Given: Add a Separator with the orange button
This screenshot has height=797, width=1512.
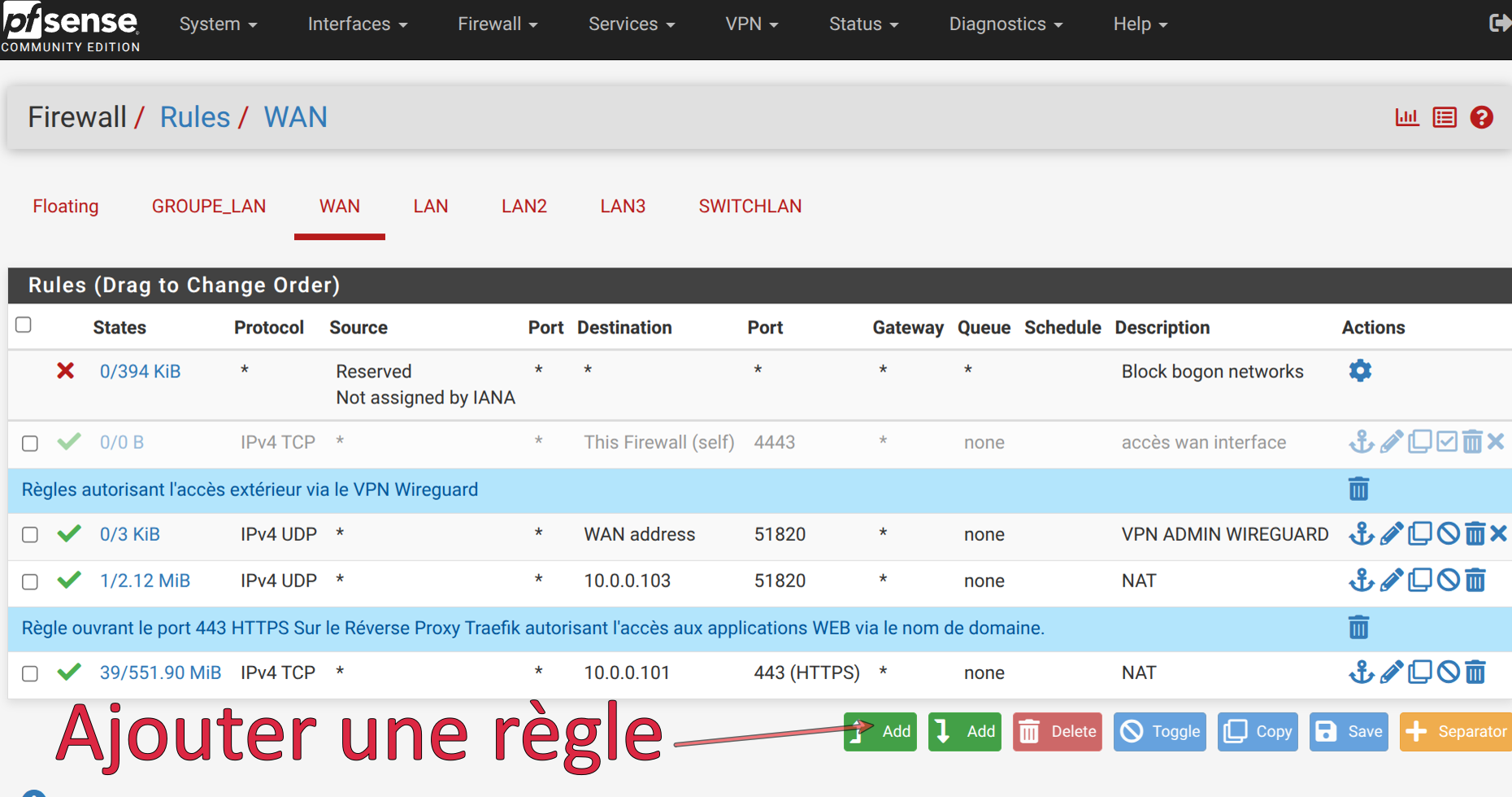Looking at the screenshot, I should (1456, 732).
